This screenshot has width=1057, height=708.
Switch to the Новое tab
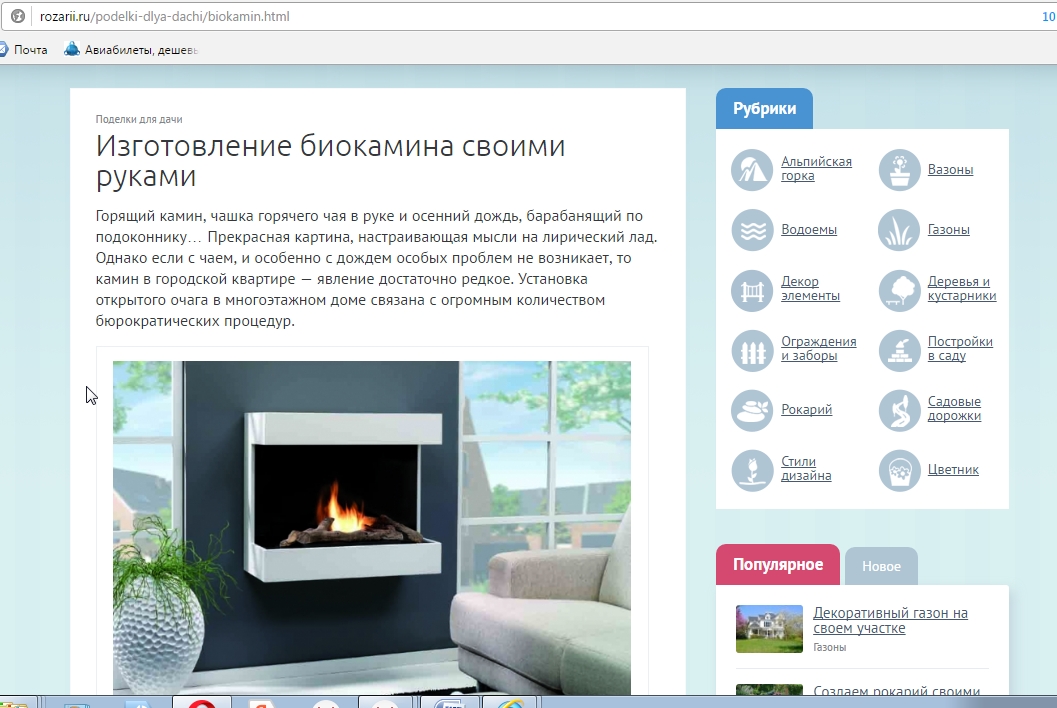[881, 566]
